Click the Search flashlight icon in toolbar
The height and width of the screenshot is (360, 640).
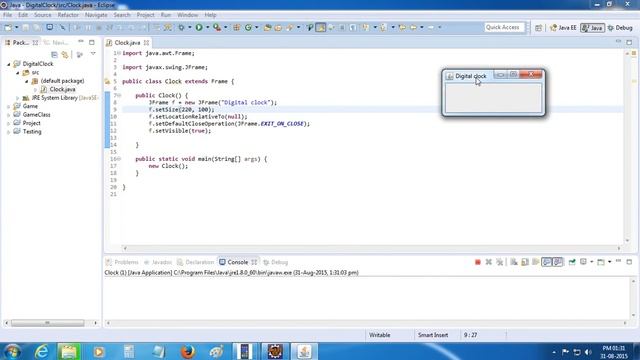[x=289, y=27]
